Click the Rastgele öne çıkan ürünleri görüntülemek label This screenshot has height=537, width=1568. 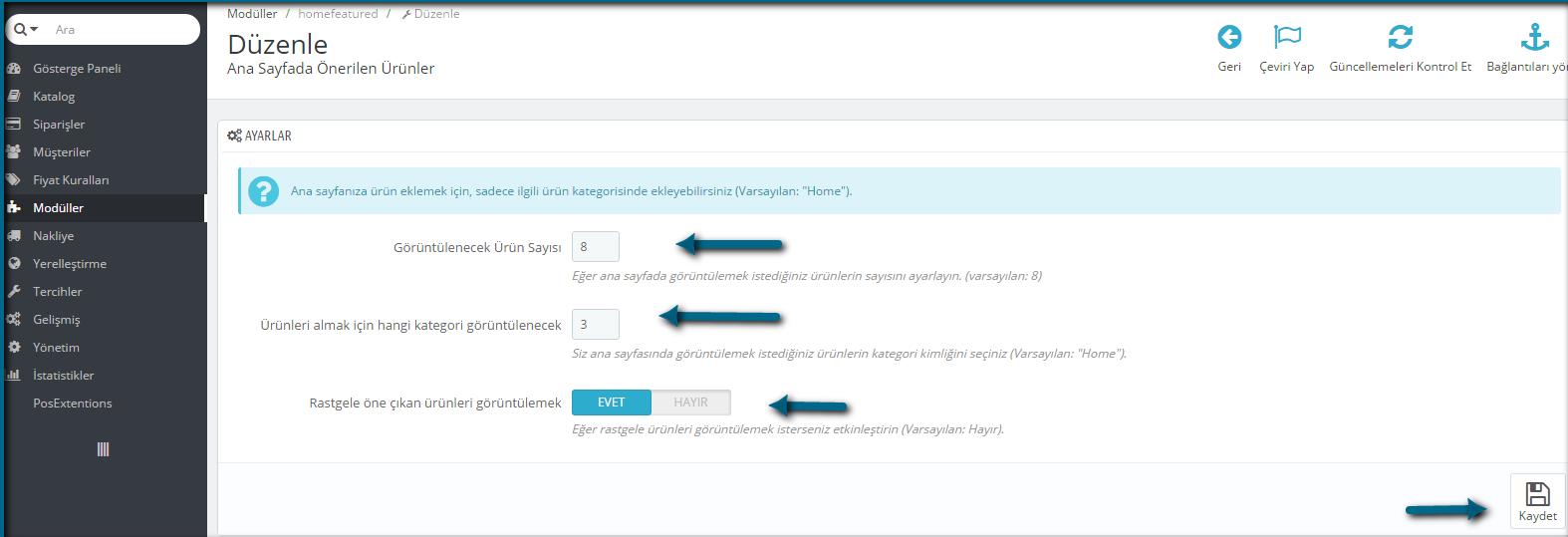[435, 403]
